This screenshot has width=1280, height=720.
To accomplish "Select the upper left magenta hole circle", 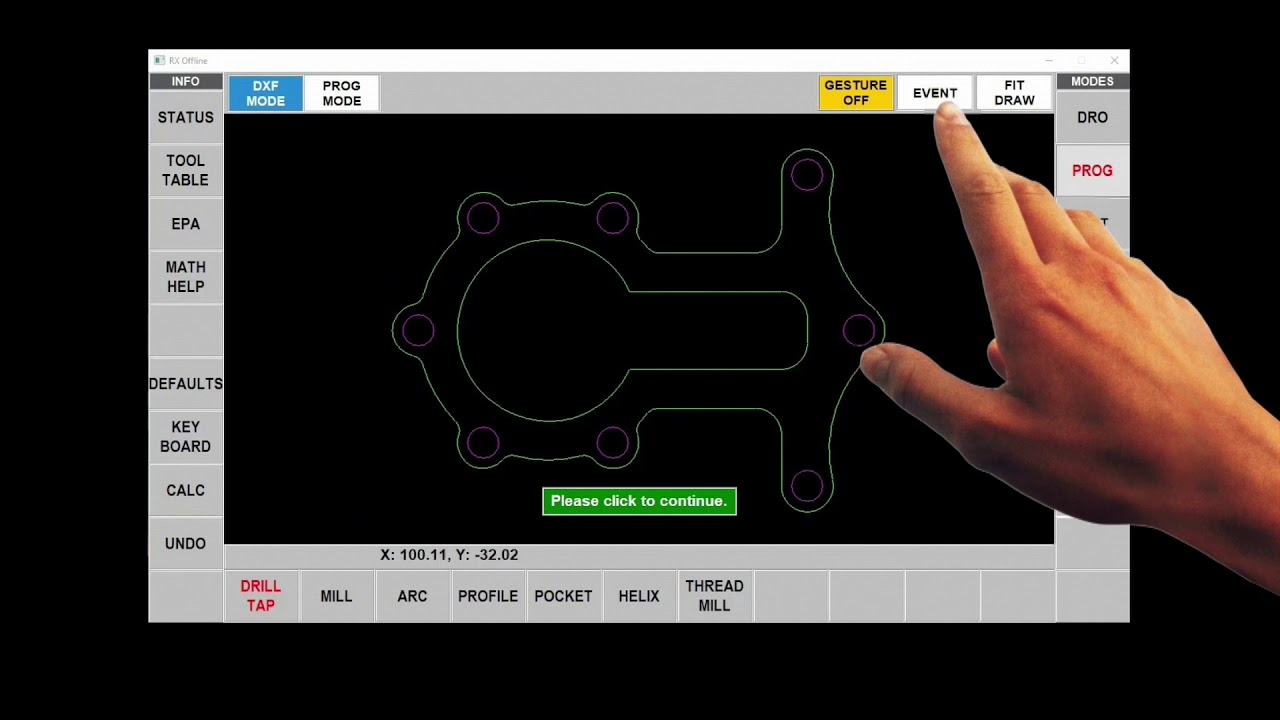I will (483, 217).
